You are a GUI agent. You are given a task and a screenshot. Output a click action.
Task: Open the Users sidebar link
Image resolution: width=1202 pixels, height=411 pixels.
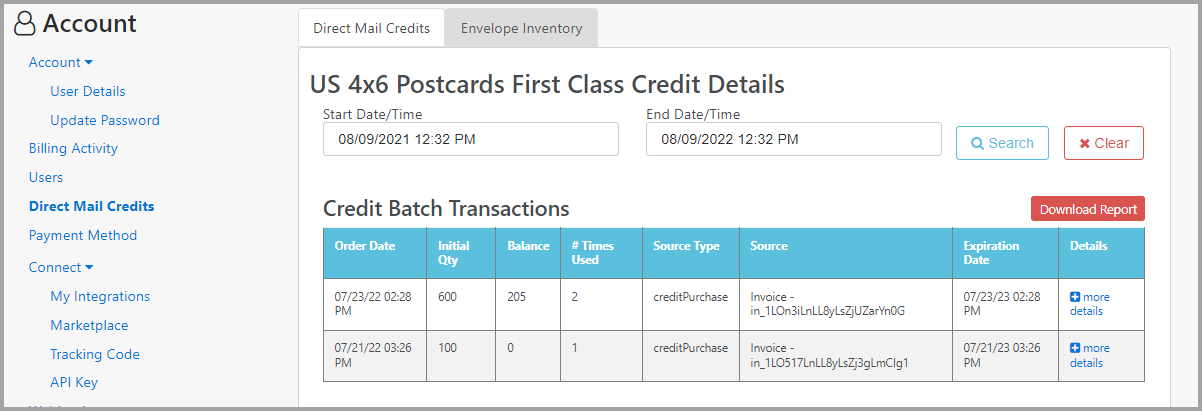(x=46, y=177)
